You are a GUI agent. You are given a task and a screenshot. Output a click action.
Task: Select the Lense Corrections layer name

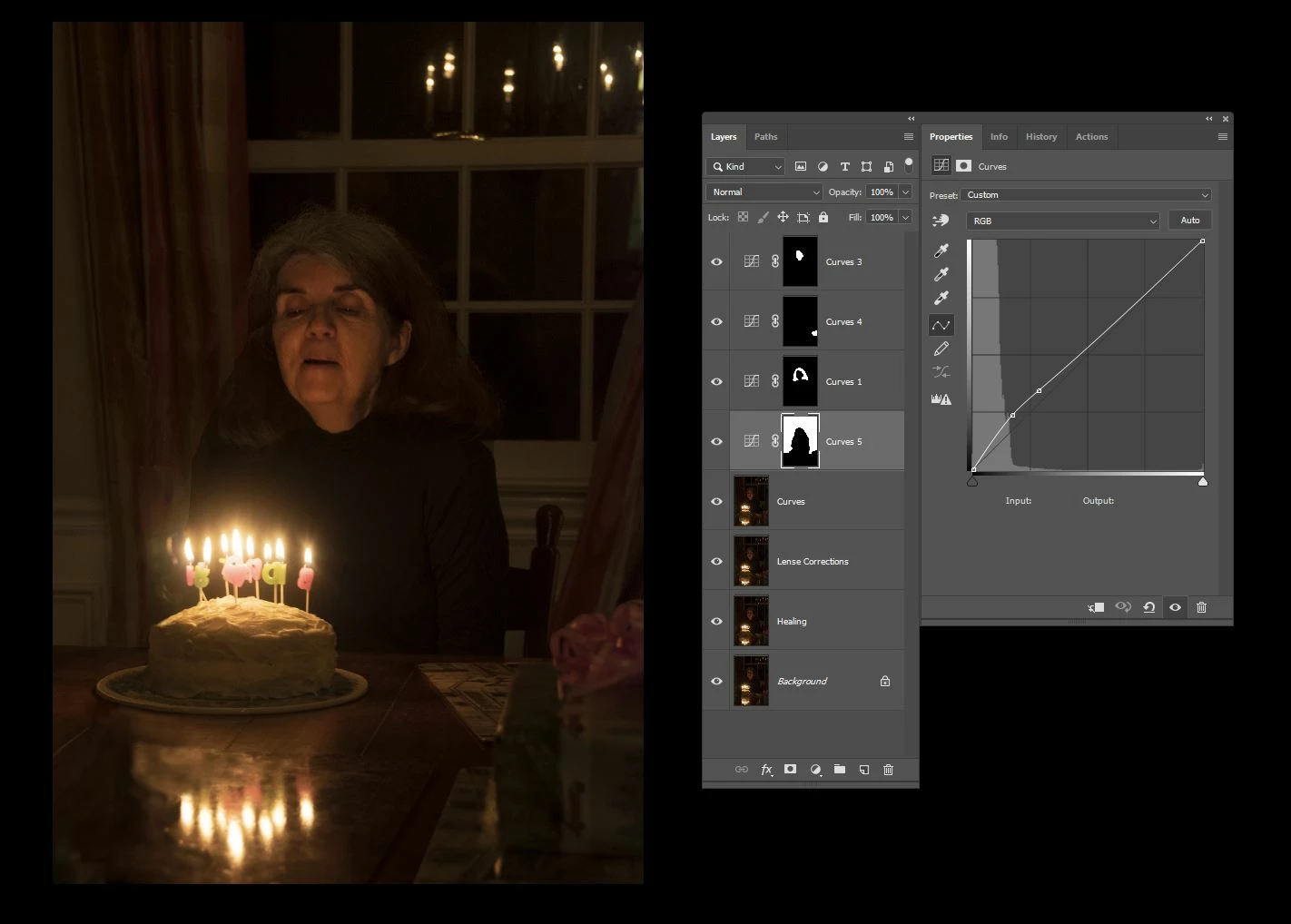pyautogui.click(x=813, y=561)
